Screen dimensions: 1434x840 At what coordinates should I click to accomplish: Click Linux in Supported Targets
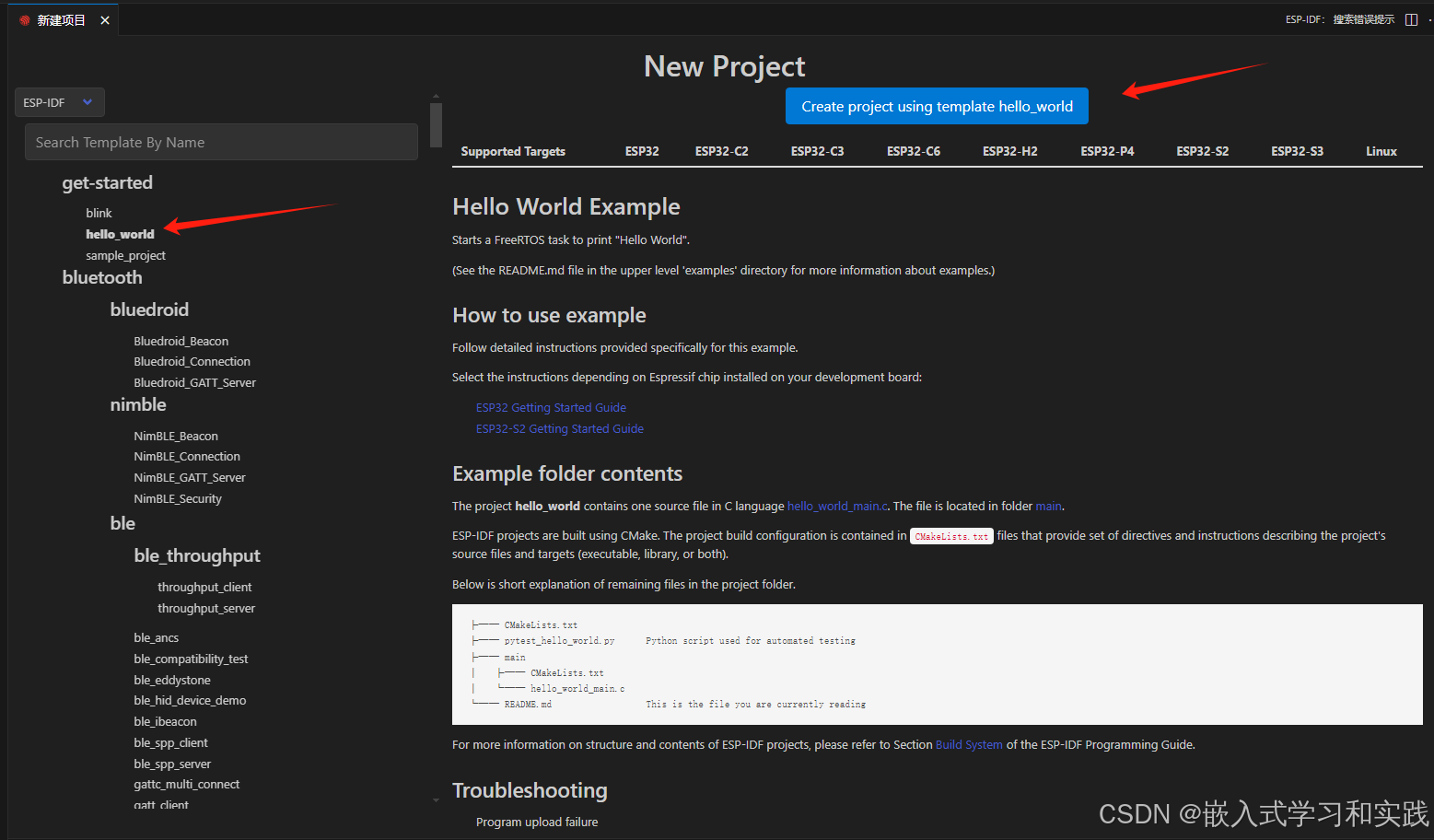1382,151
